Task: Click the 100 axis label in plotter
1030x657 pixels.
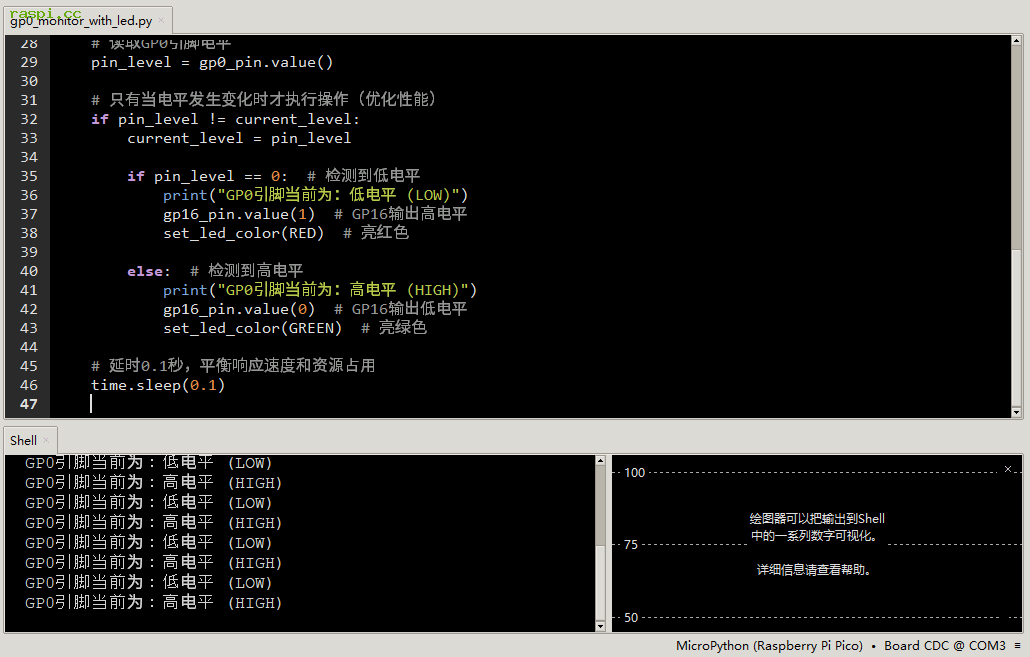Action: pyautogui.click(x=635, y=472)
